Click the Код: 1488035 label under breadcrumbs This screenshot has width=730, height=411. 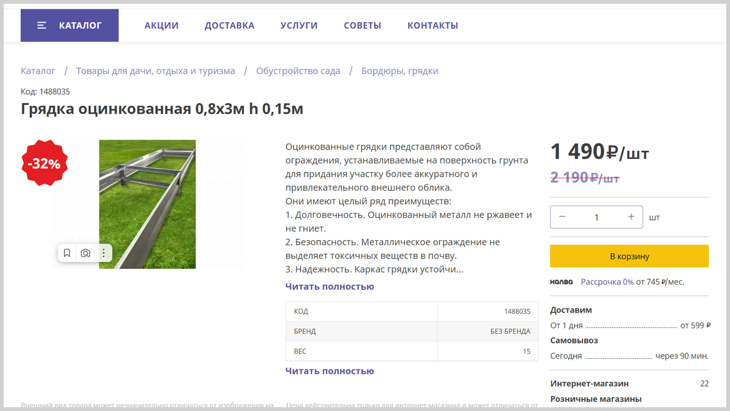45,92
